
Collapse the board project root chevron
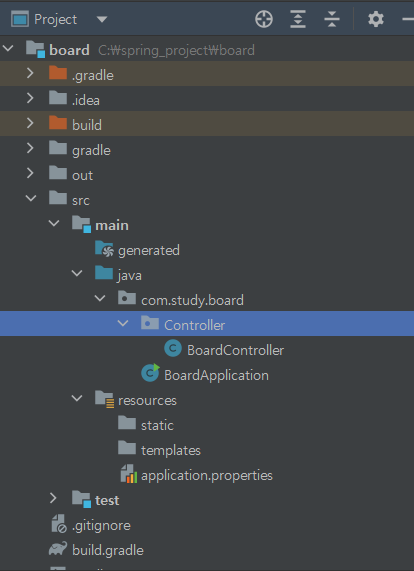click(8, 48)
